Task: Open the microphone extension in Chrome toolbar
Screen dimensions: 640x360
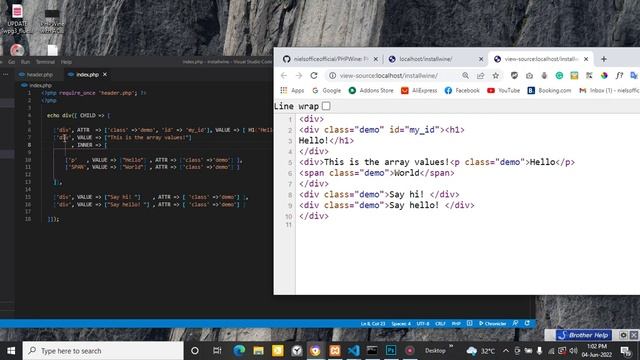Action: pos(544,76)
